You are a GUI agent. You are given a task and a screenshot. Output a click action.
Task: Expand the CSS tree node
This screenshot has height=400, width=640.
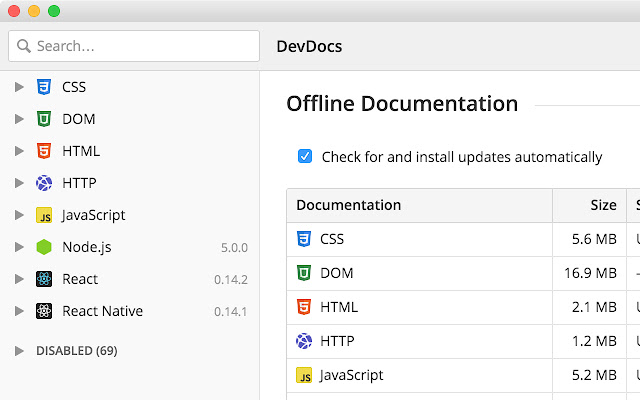[x=19, y=87]
